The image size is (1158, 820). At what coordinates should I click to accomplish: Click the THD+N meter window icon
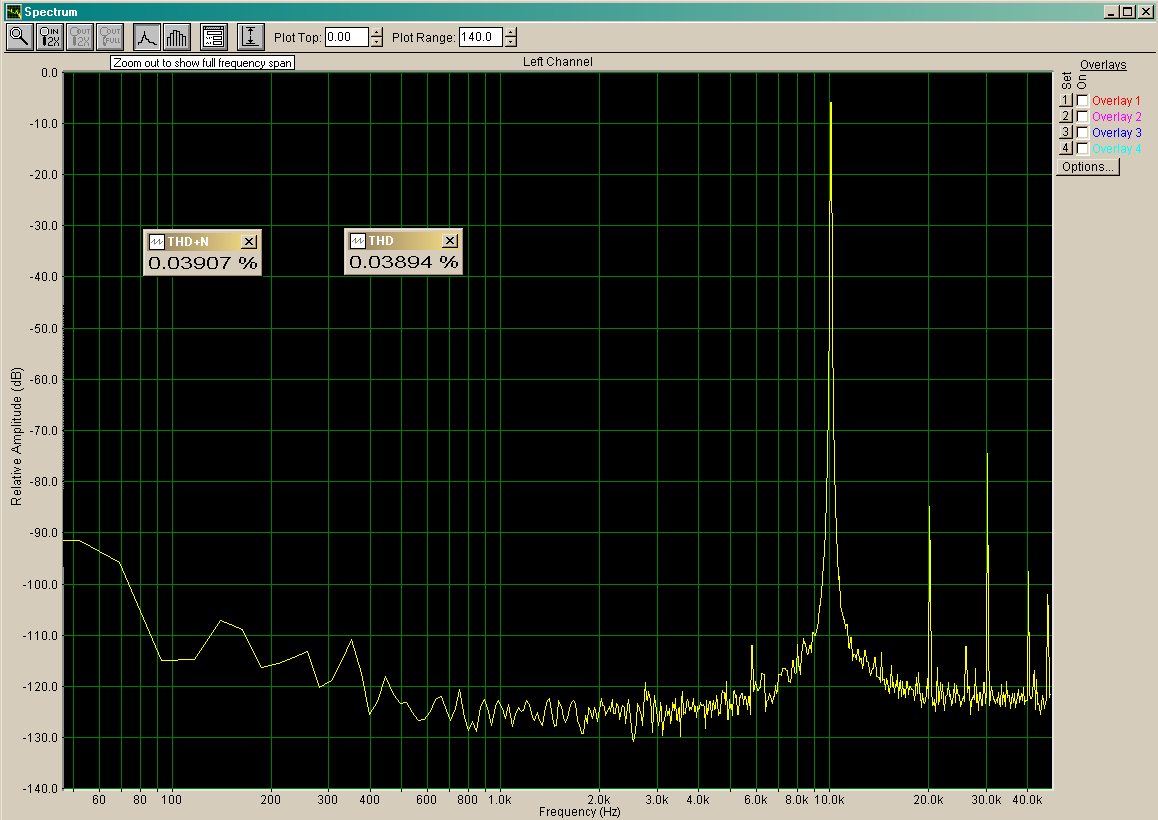pyautogui.click(x=157, y=242)
